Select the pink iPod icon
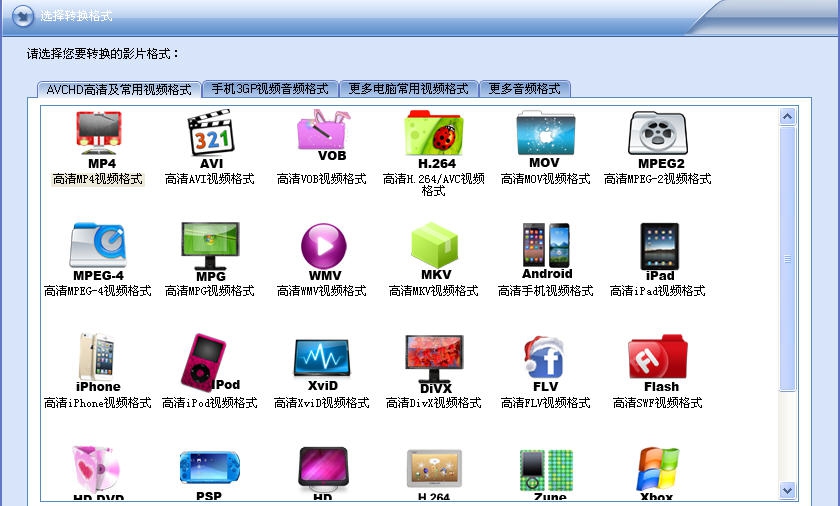Screen dimensions: 840x506 (211, 362)
